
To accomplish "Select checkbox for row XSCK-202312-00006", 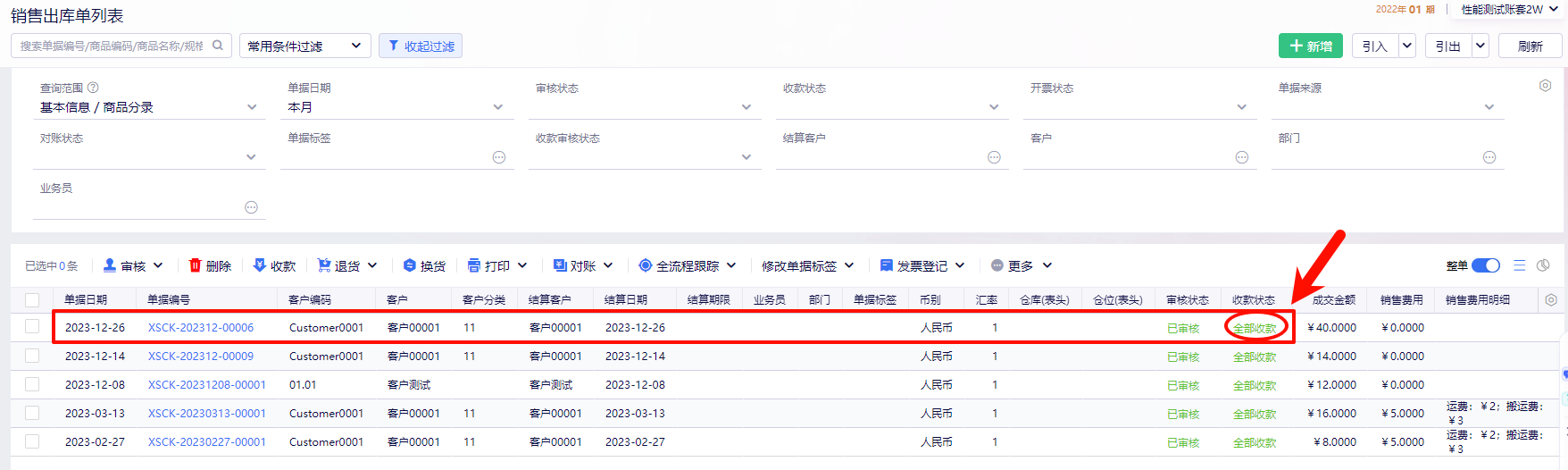I will pos(32,327).
